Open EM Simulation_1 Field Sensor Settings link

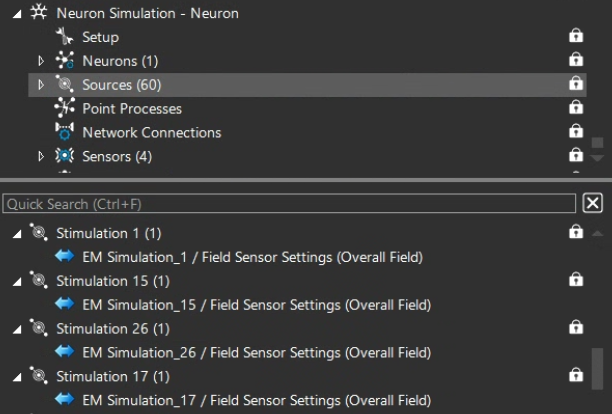(252, 257)
